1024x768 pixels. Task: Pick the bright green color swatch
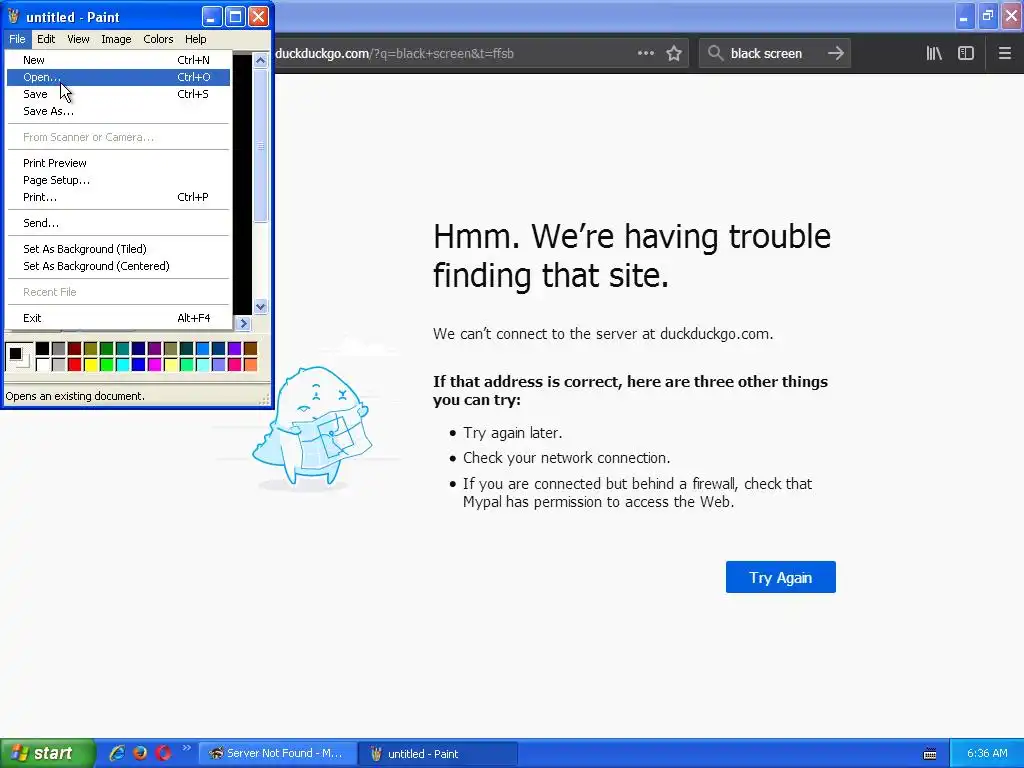[106, 364]
